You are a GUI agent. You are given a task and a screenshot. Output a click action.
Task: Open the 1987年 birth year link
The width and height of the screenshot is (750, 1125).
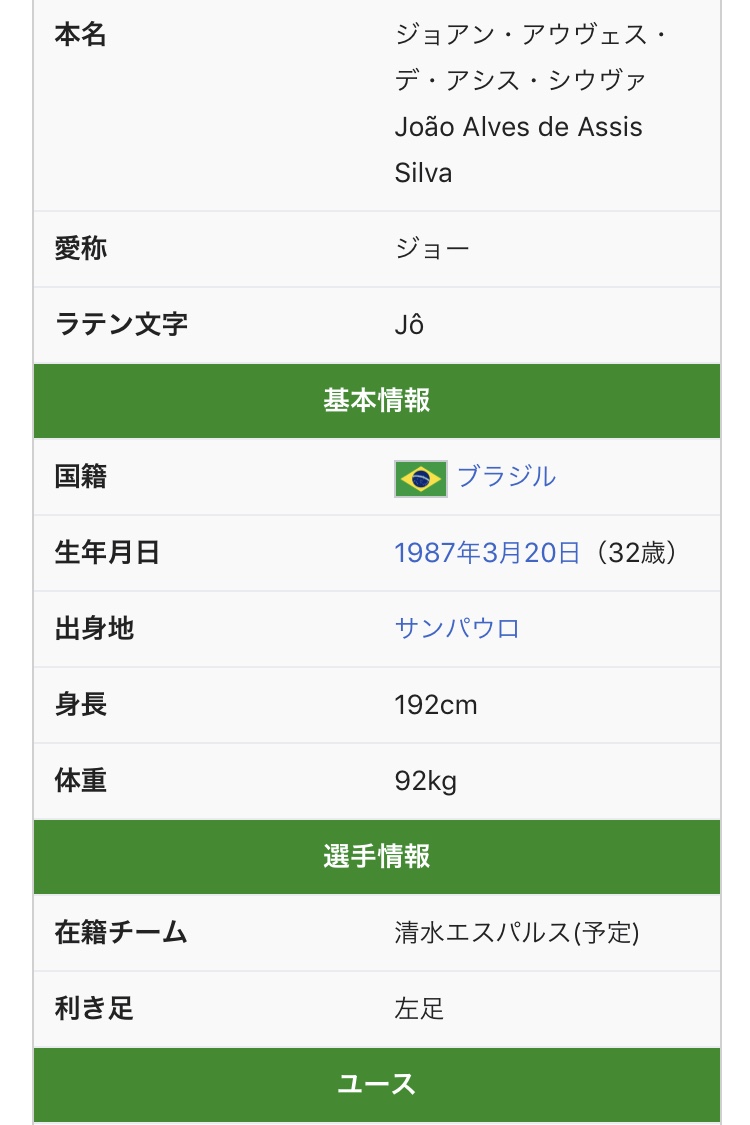438,553
